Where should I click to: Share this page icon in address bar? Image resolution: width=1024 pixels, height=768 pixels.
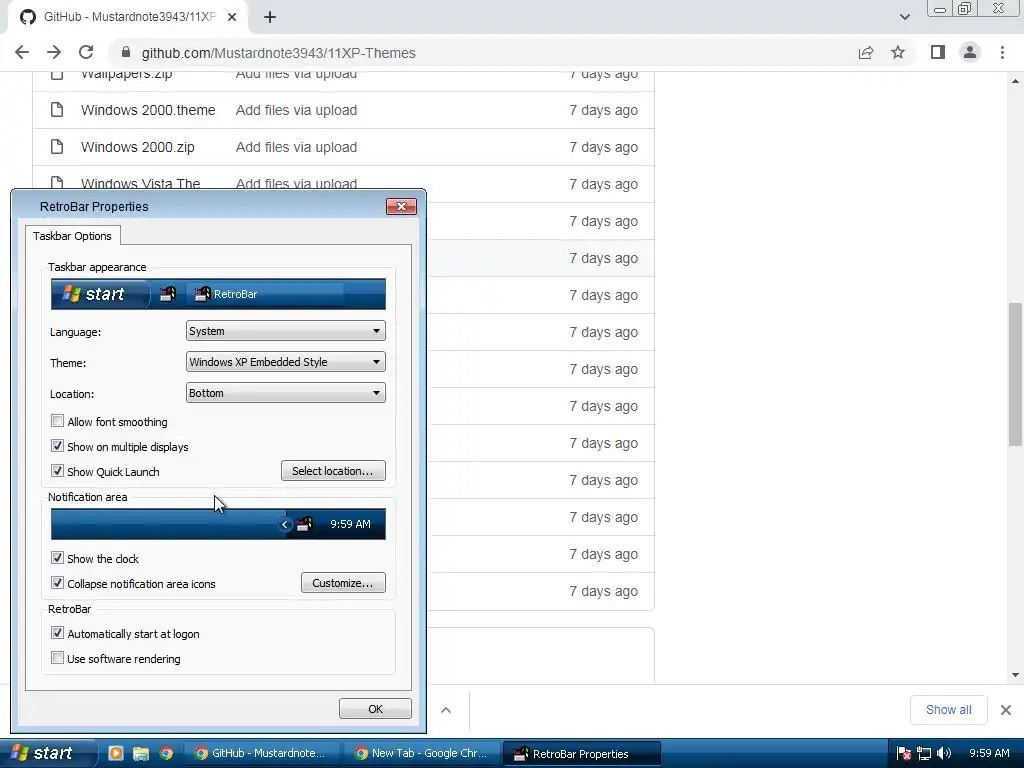tap(866, 52)
